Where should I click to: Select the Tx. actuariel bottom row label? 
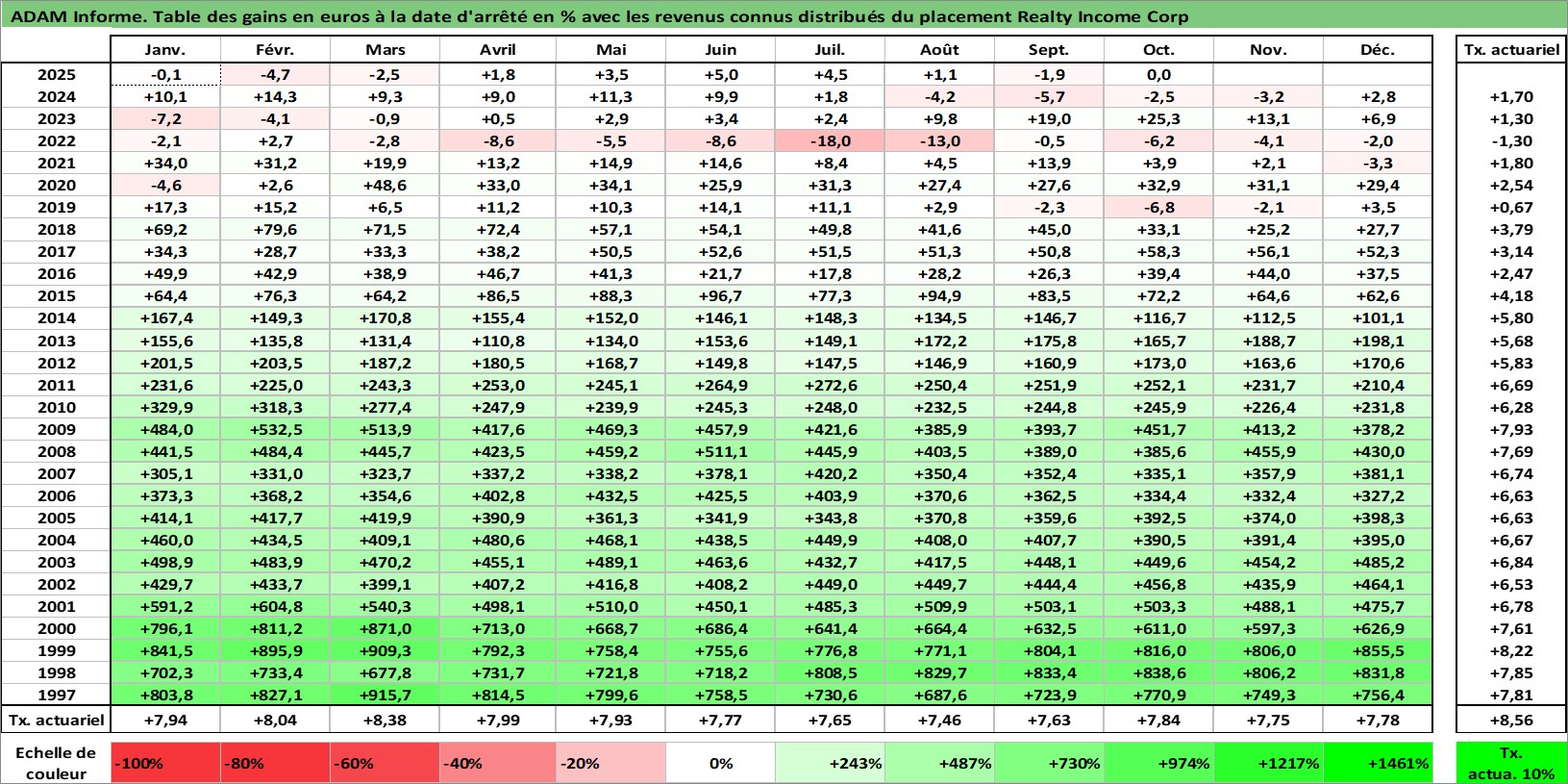pyautogui.click(x=56, y=720)
